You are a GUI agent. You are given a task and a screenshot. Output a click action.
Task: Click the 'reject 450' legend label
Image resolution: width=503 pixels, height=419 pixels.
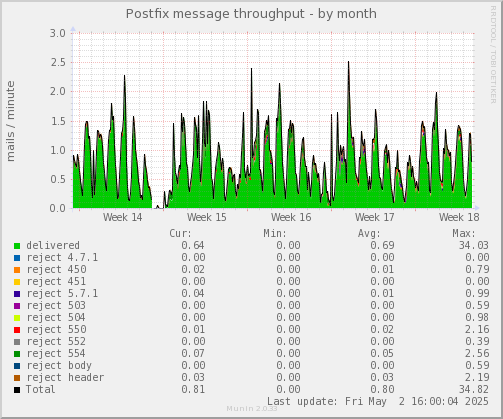tap(56, 270)
